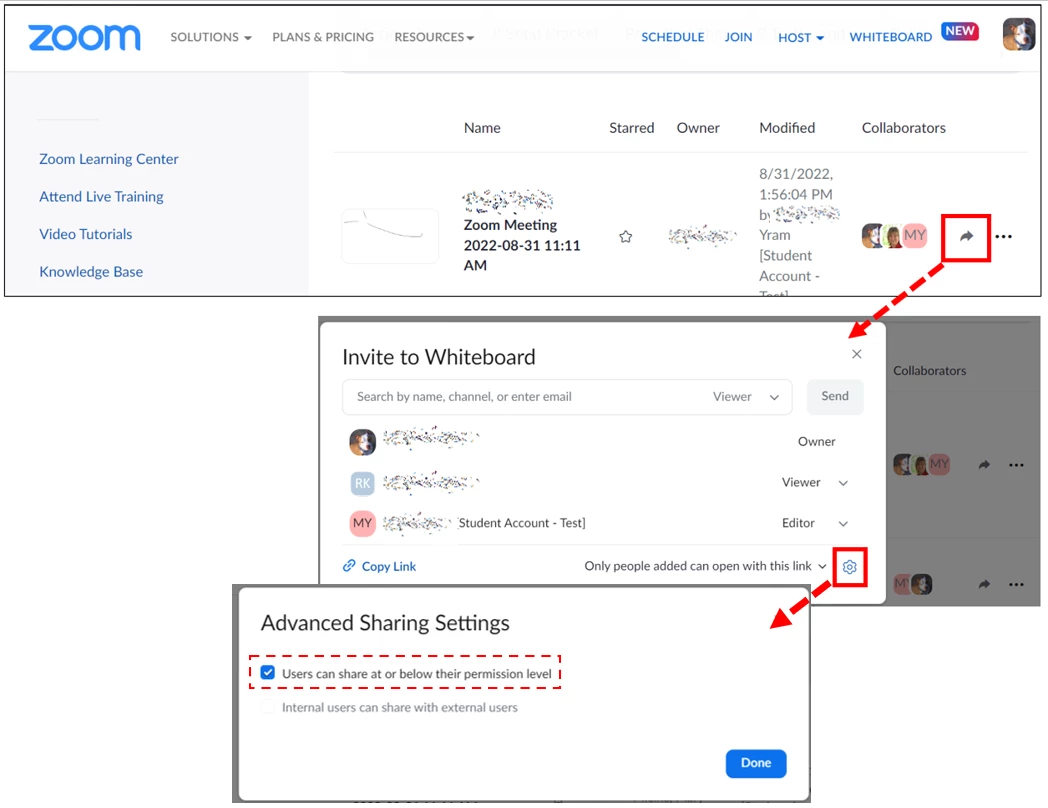
Task: Close the Invite to Whiteboard dialog
Action: click(x=856, y=354)
